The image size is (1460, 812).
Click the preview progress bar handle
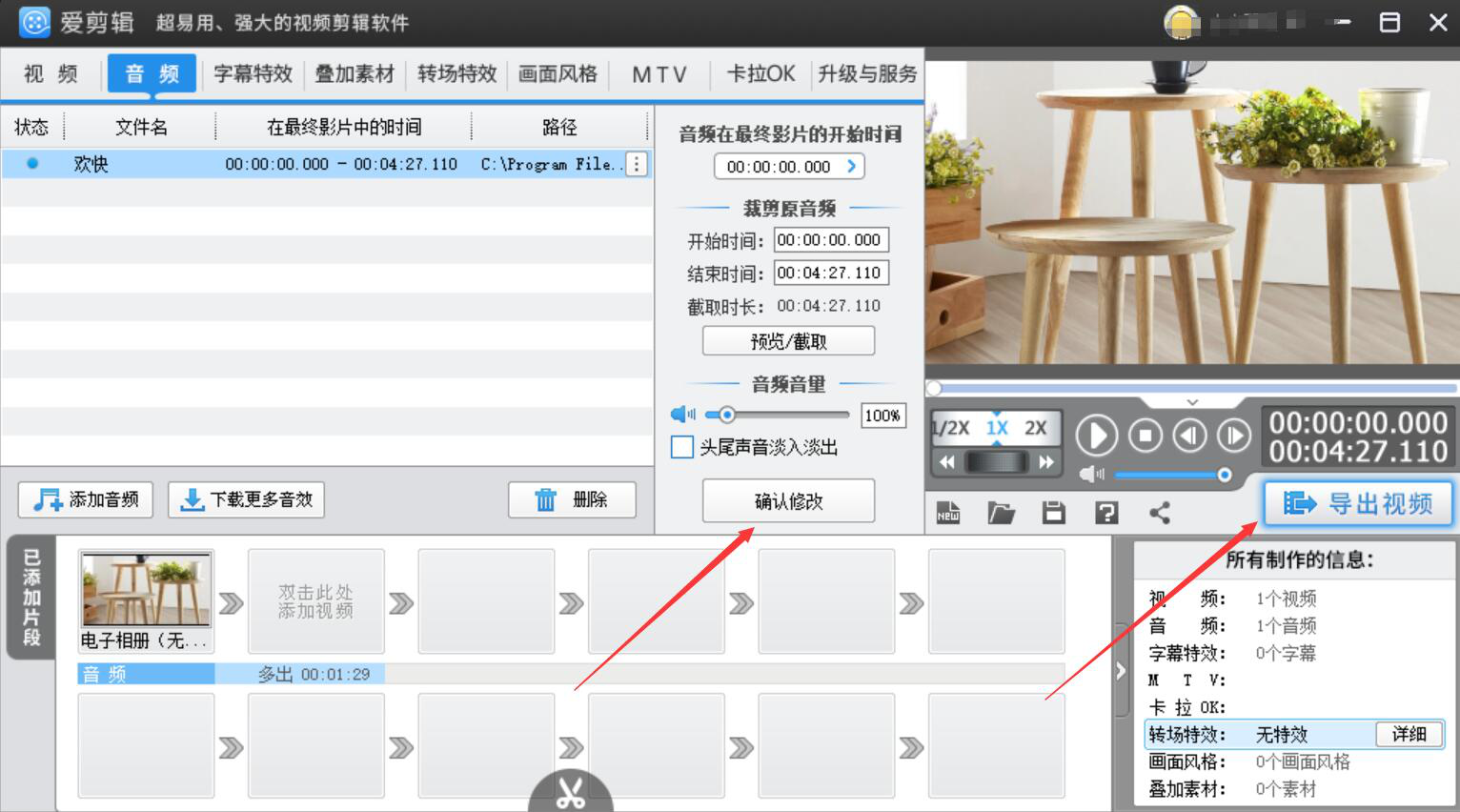point(934,388)
